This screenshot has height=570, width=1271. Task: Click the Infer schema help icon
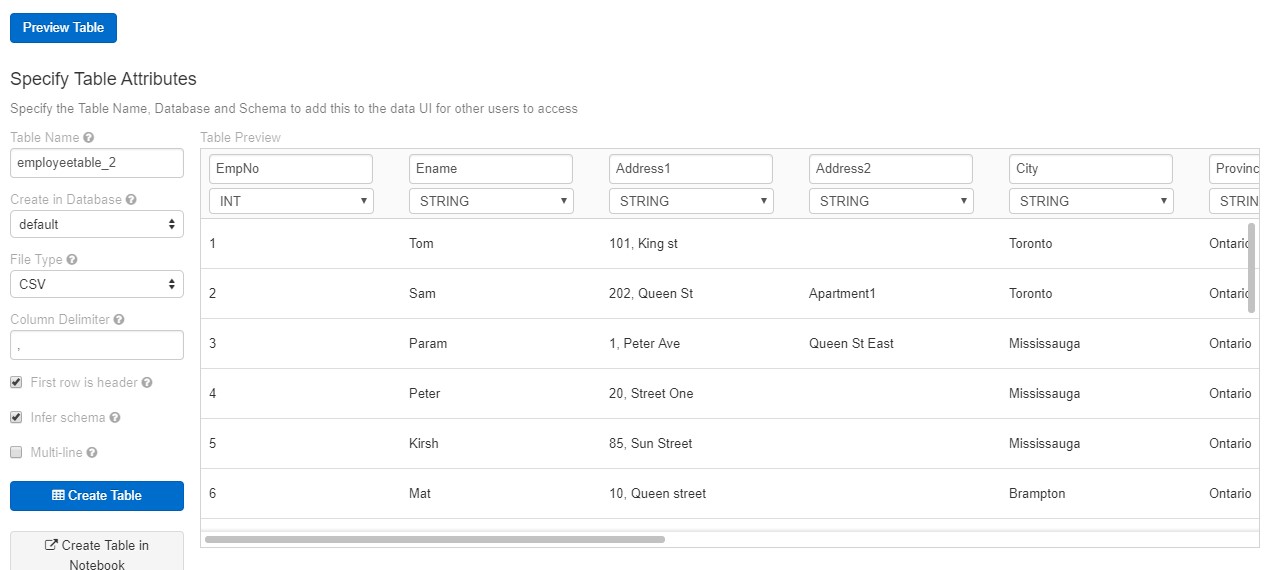(x=115, y=418)
